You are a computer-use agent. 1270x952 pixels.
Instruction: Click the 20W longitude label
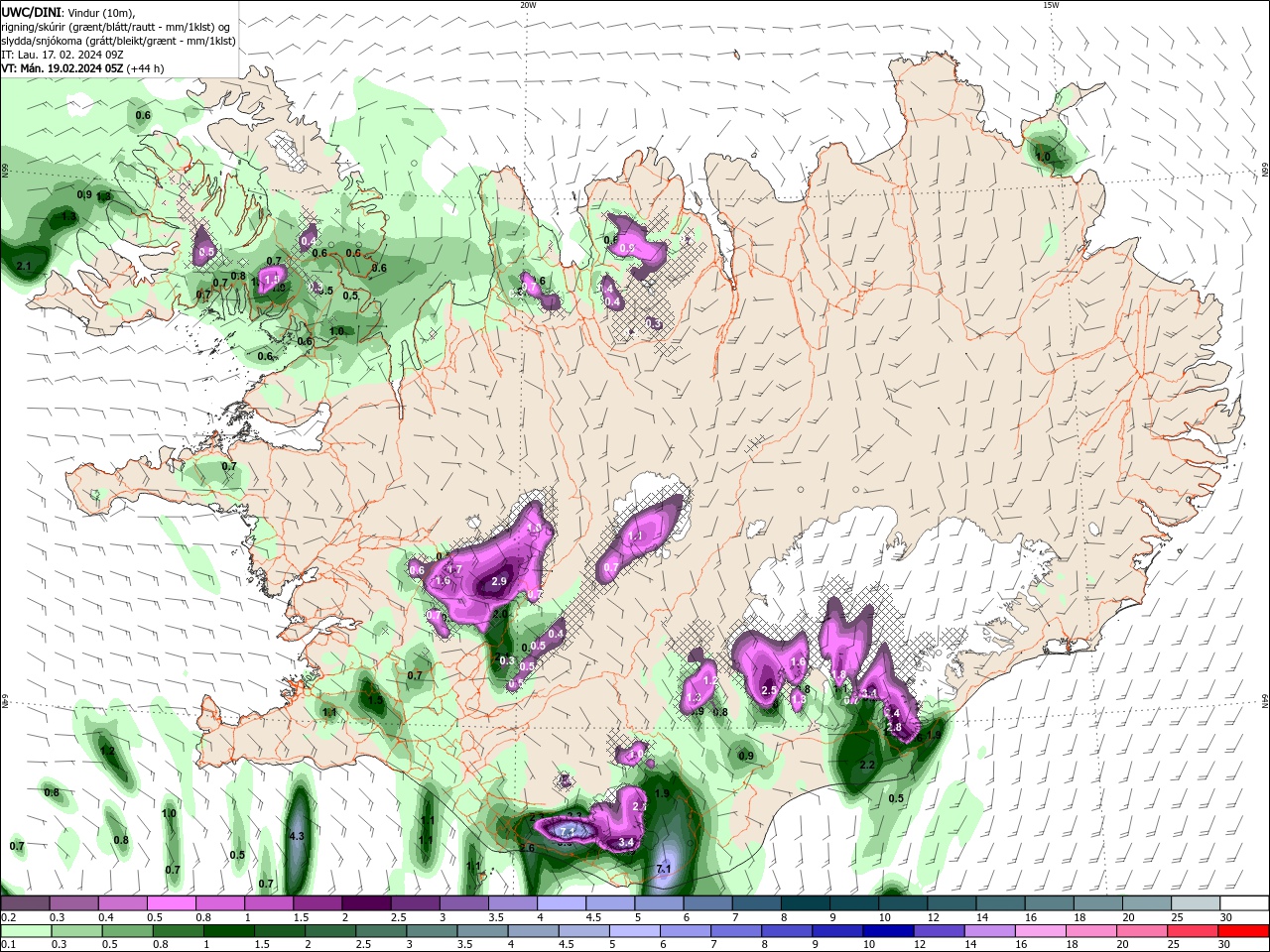pos(528,5)
